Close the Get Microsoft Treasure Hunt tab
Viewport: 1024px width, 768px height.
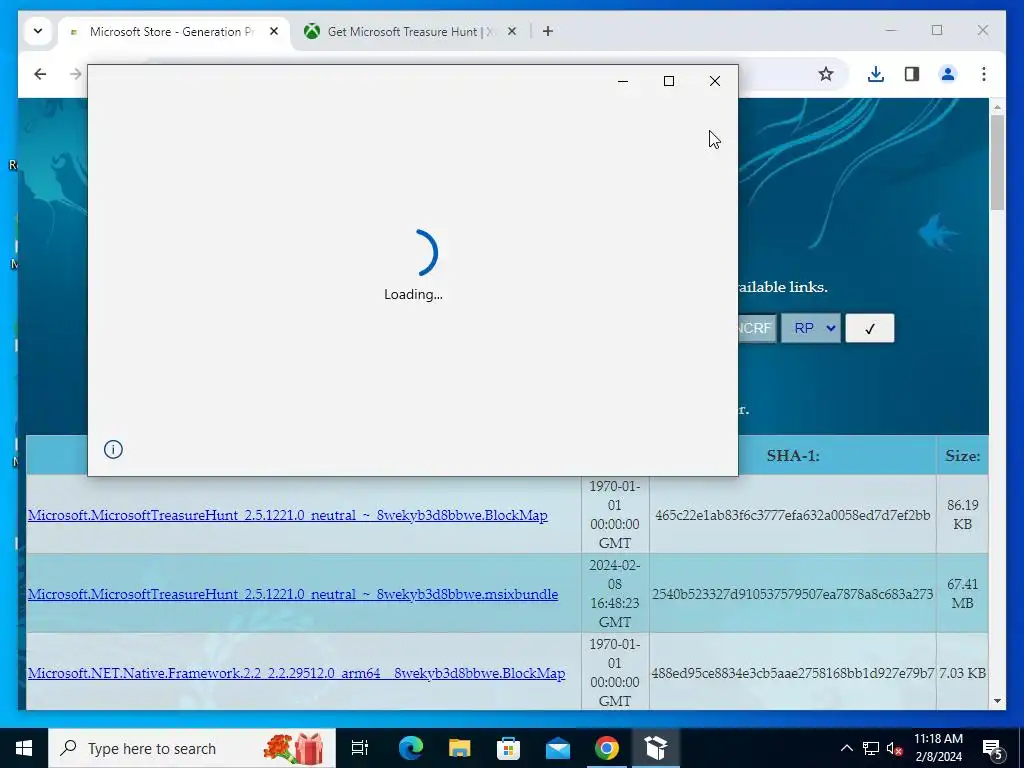click(x=512, y=31)
